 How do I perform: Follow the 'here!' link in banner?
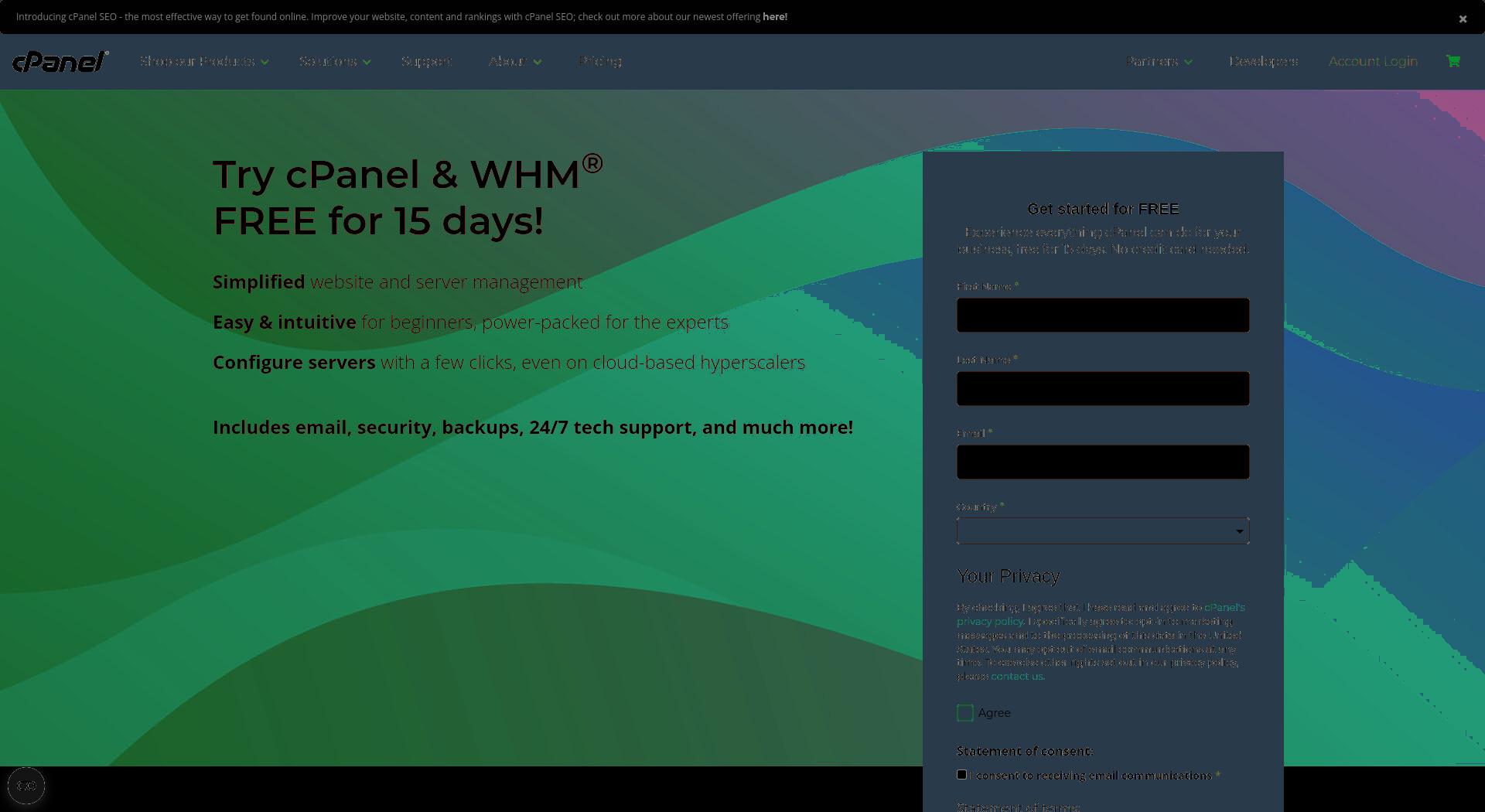click(x=775, y=17)
